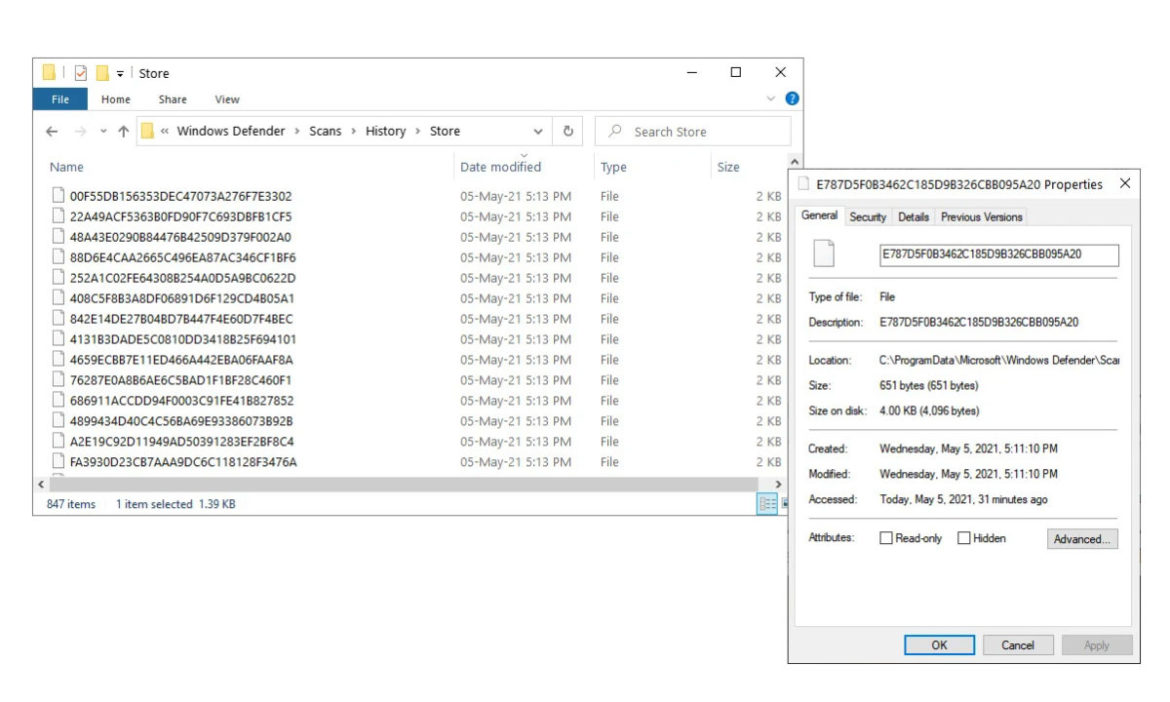Image resolution: width=1170 pixels, height=702 pixels.
Task: Click Cancel in the Properties dialog
Action: (x=1018, y=645)
